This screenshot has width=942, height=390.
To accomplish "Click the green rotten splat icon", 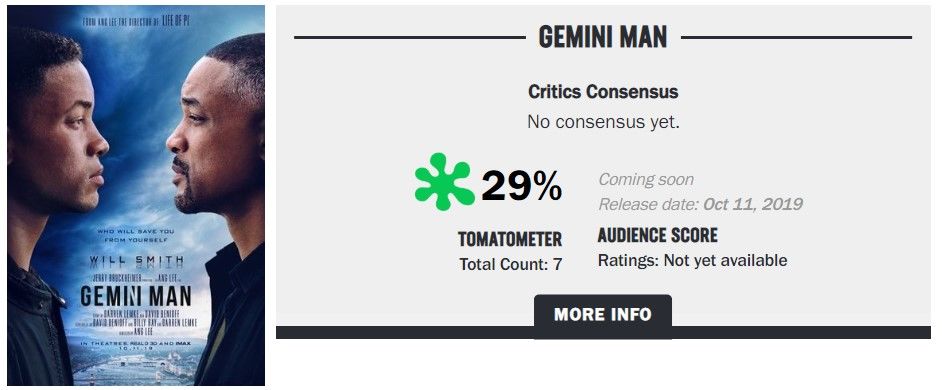I will pyautogui.click(x=445, y=181).
